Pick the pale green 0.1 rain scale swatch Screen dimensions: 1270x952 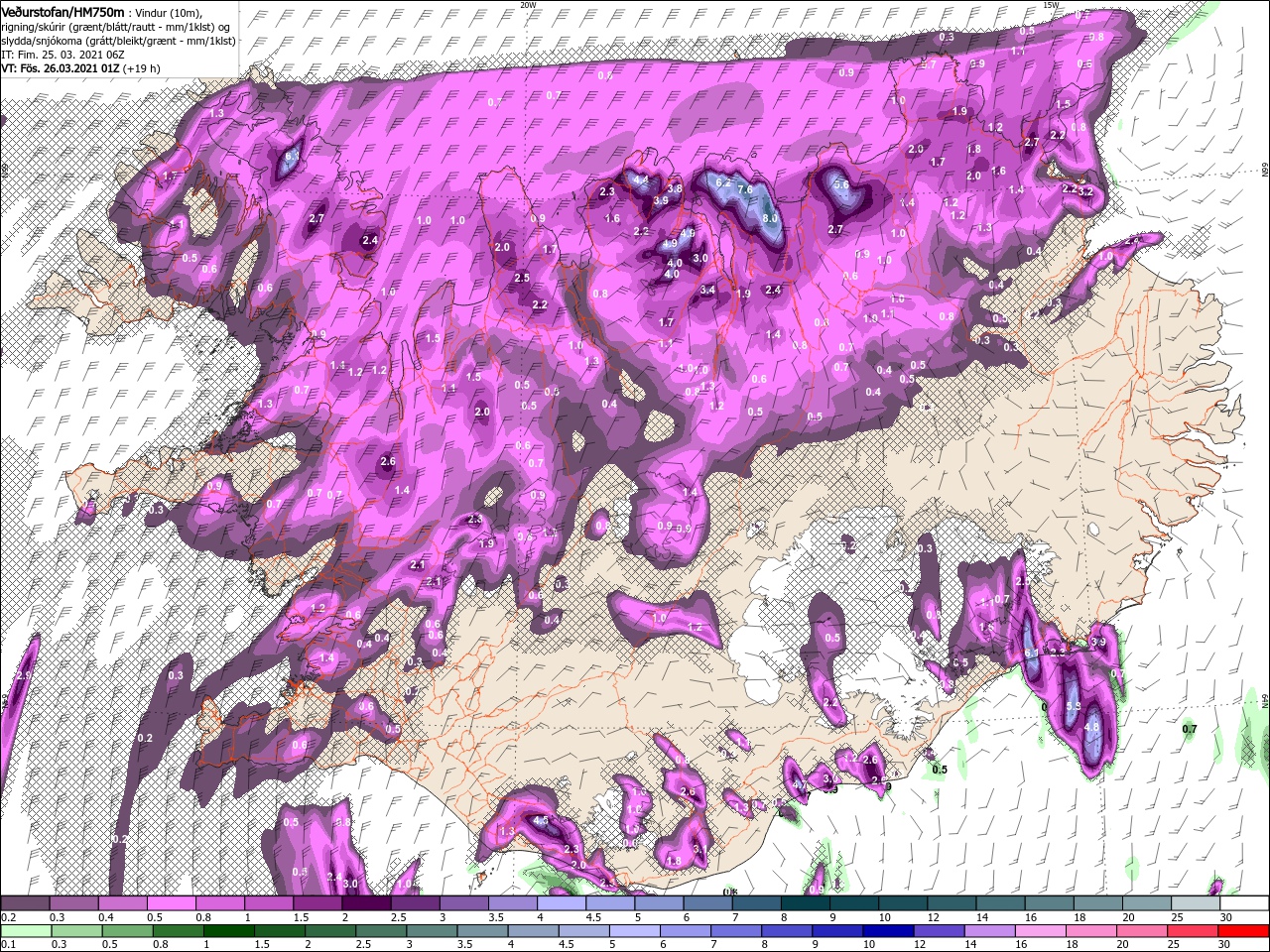coord(25,931)
